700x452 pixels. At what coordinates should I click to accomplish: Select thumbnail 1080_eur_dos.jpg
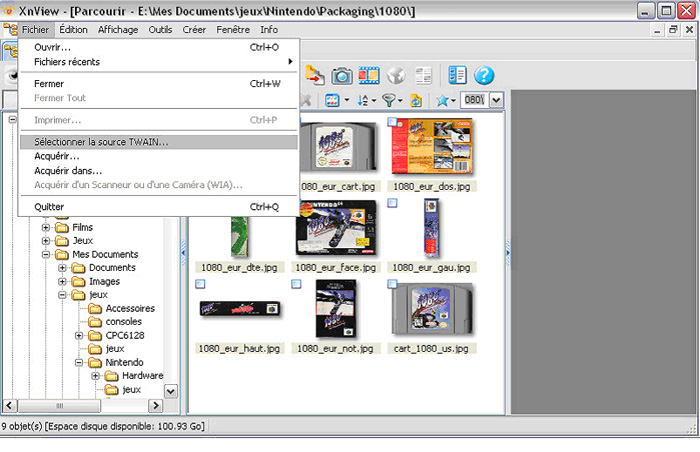click(x=432, y=147)
